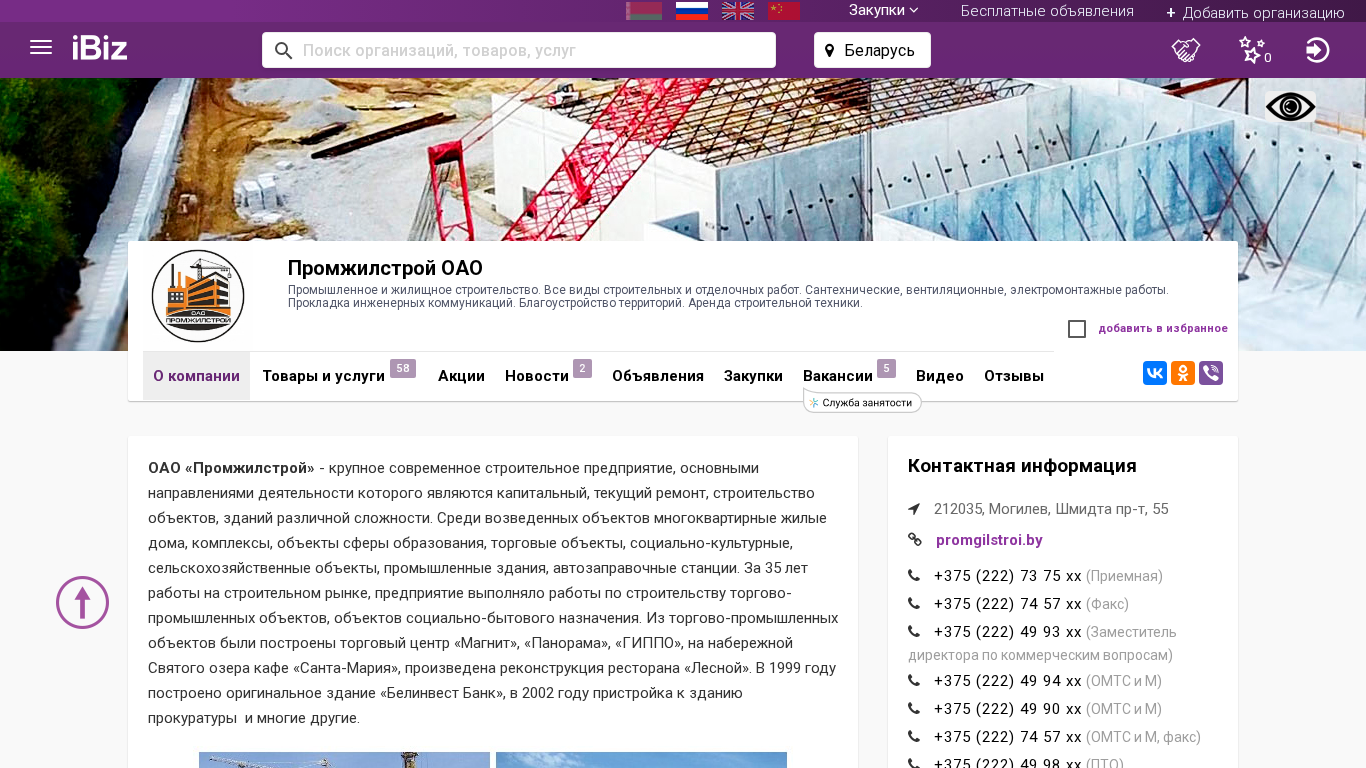Click the search magnifier icon
Screen dimensions: 1366x768
pos(283,50)
